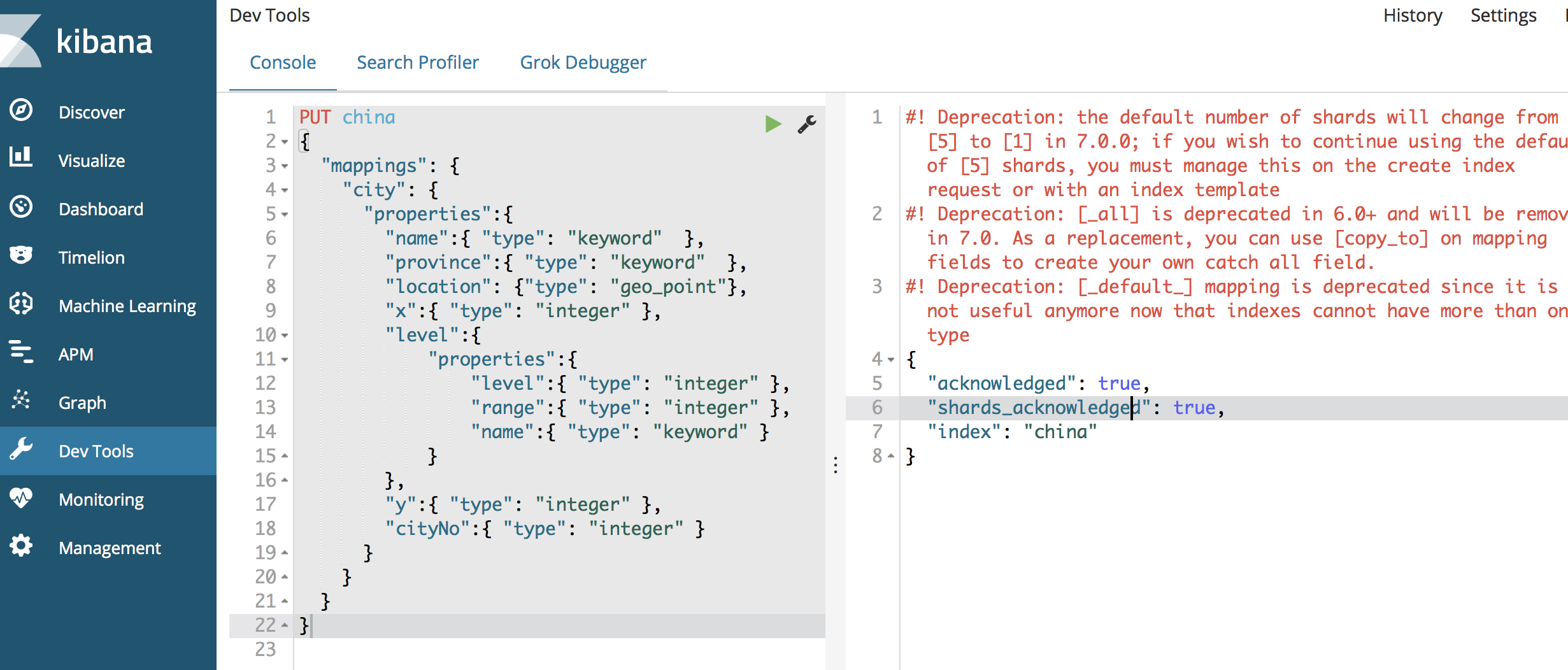Click the "y" integer line in editor
This screenshot has height=670, width=1568.
(x=523, y=504)
